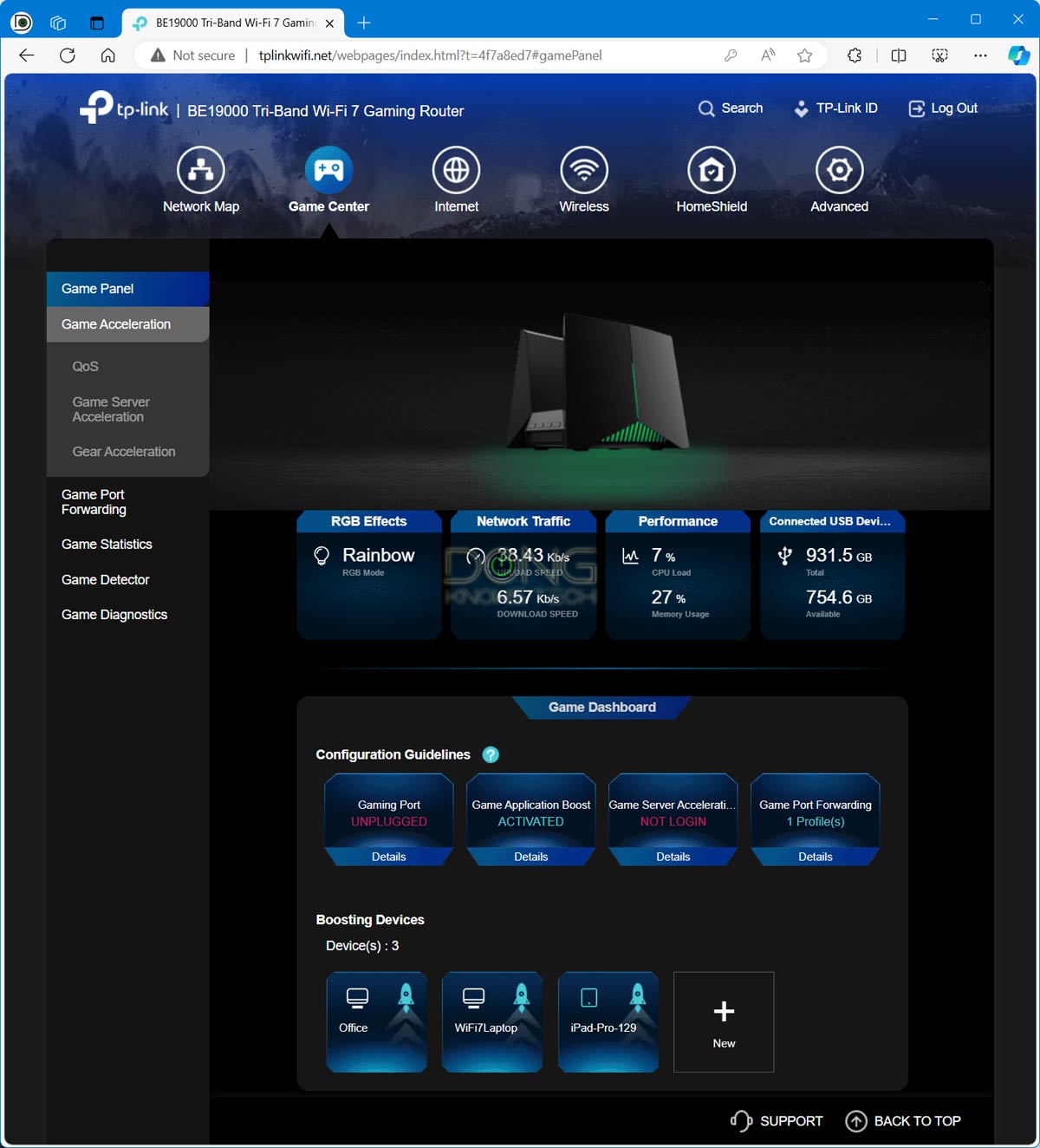
Task: Click the Log Out button
Action: coord(943,108)
